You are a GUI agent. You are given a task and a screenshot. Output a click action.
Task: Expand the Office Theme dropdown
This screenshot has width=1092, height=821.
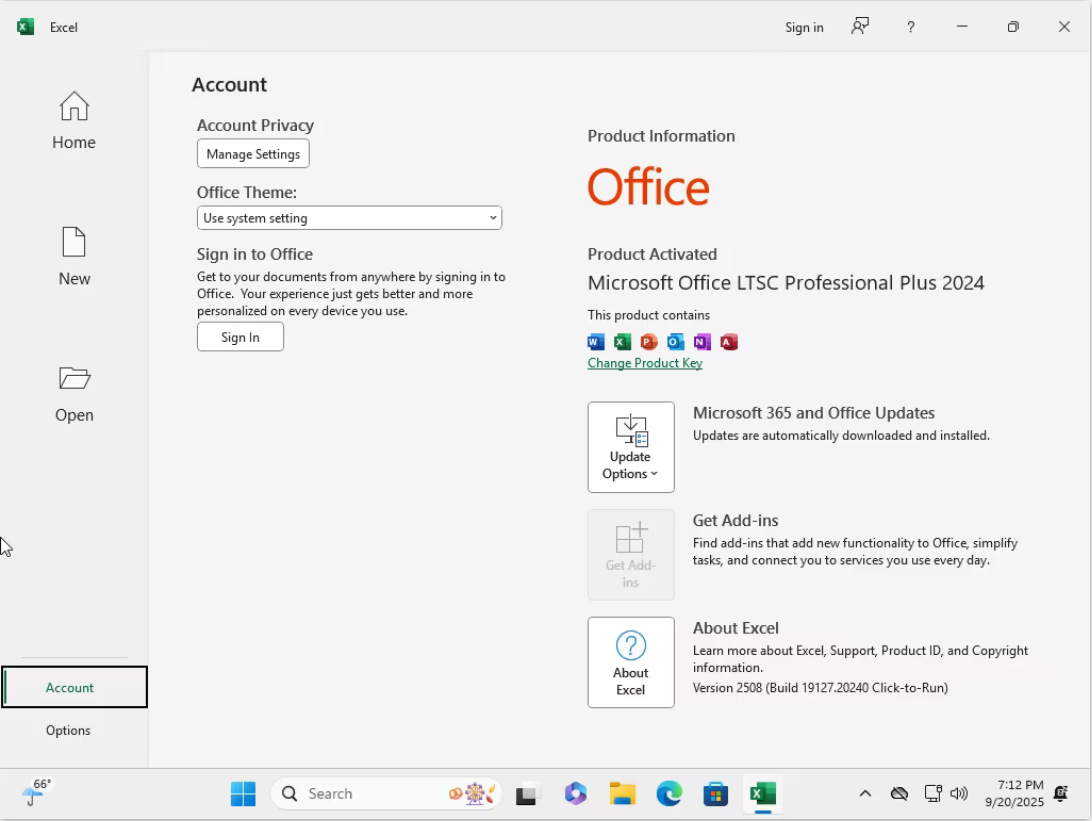pos(349,218)
